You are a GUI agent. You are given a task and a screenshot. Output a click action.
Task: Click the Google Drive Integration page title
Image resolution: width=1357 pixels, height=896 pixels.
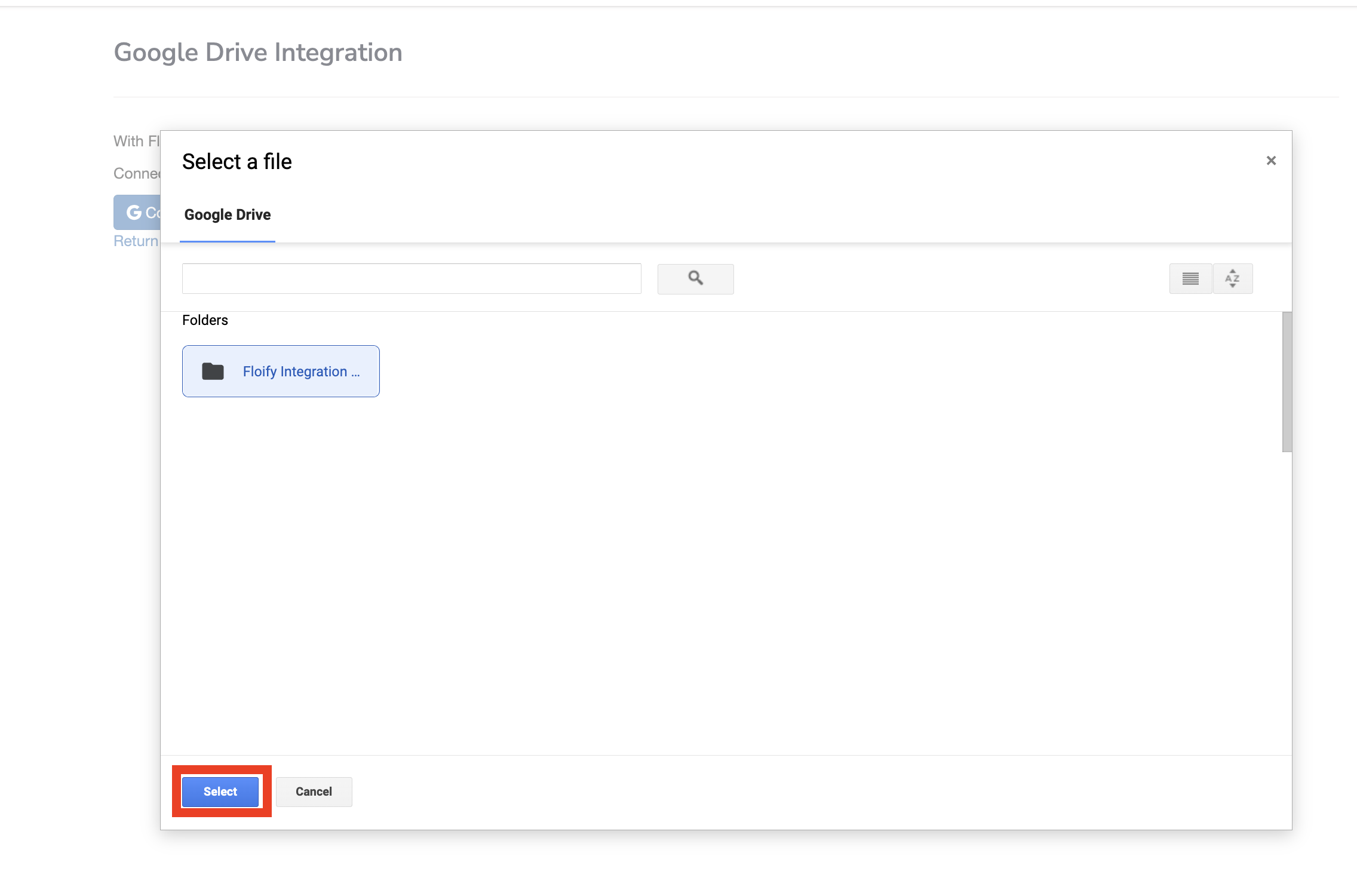point(258,53)
